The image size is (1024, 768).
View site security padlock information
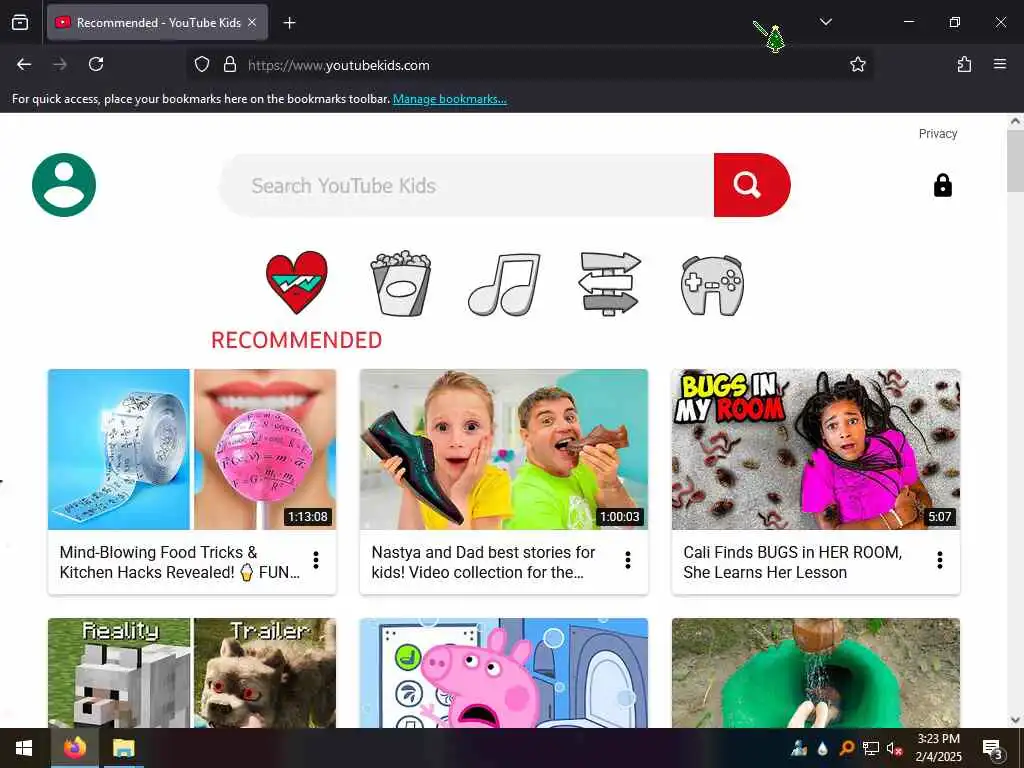[230, 65]
